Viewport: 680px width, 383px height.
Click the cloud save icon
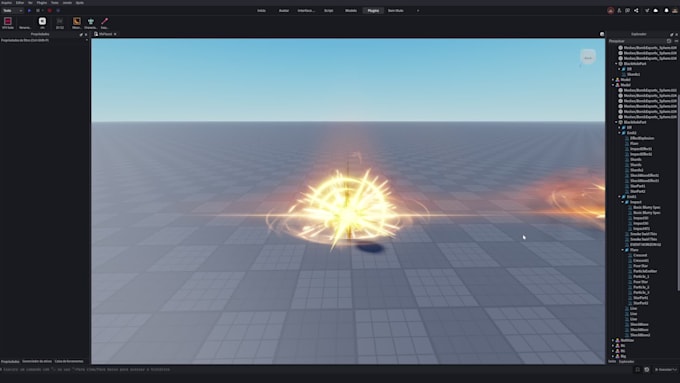click(656, 10)
